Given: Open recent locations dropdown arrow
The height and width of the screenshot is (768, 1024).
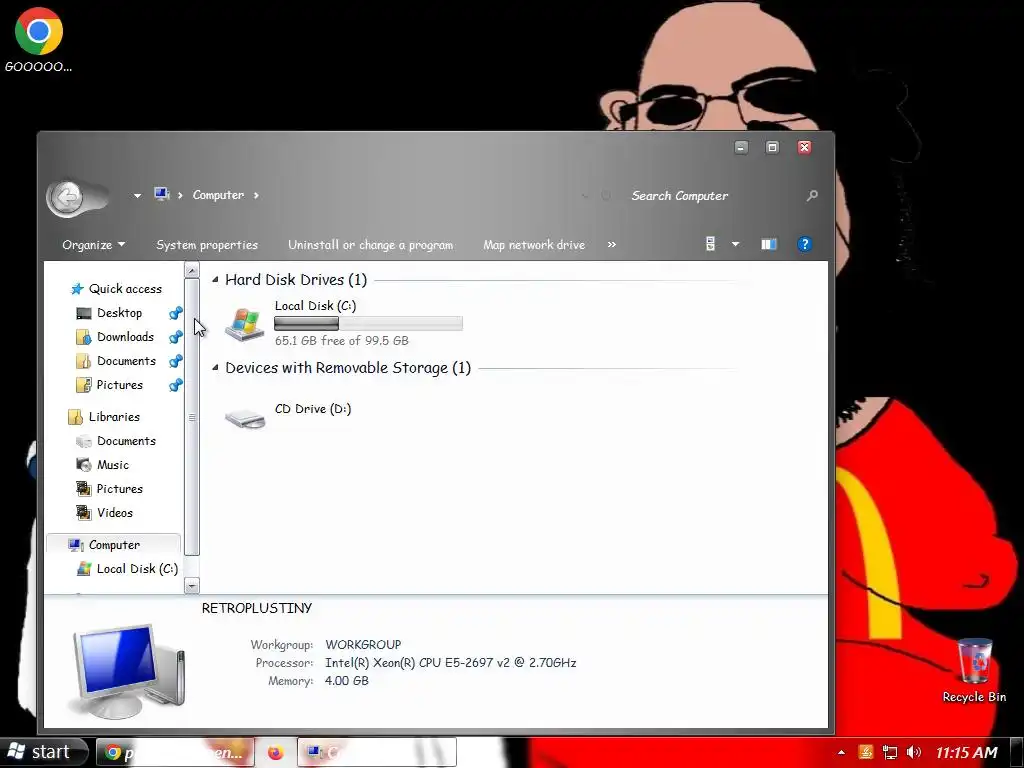Looking at the screenshot, I should [x=137, y=195].
